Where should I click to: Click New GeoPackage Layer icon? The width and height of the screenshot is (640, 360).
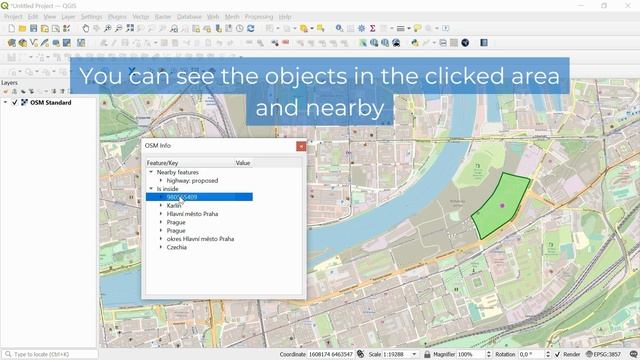tap(23, 43)
